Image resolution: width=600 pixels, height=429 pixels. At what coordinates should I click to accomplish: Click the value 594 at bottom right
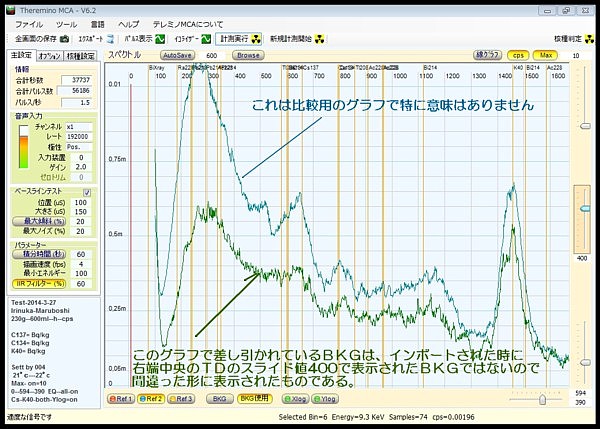pyautogui.click(x=580, y=393)
